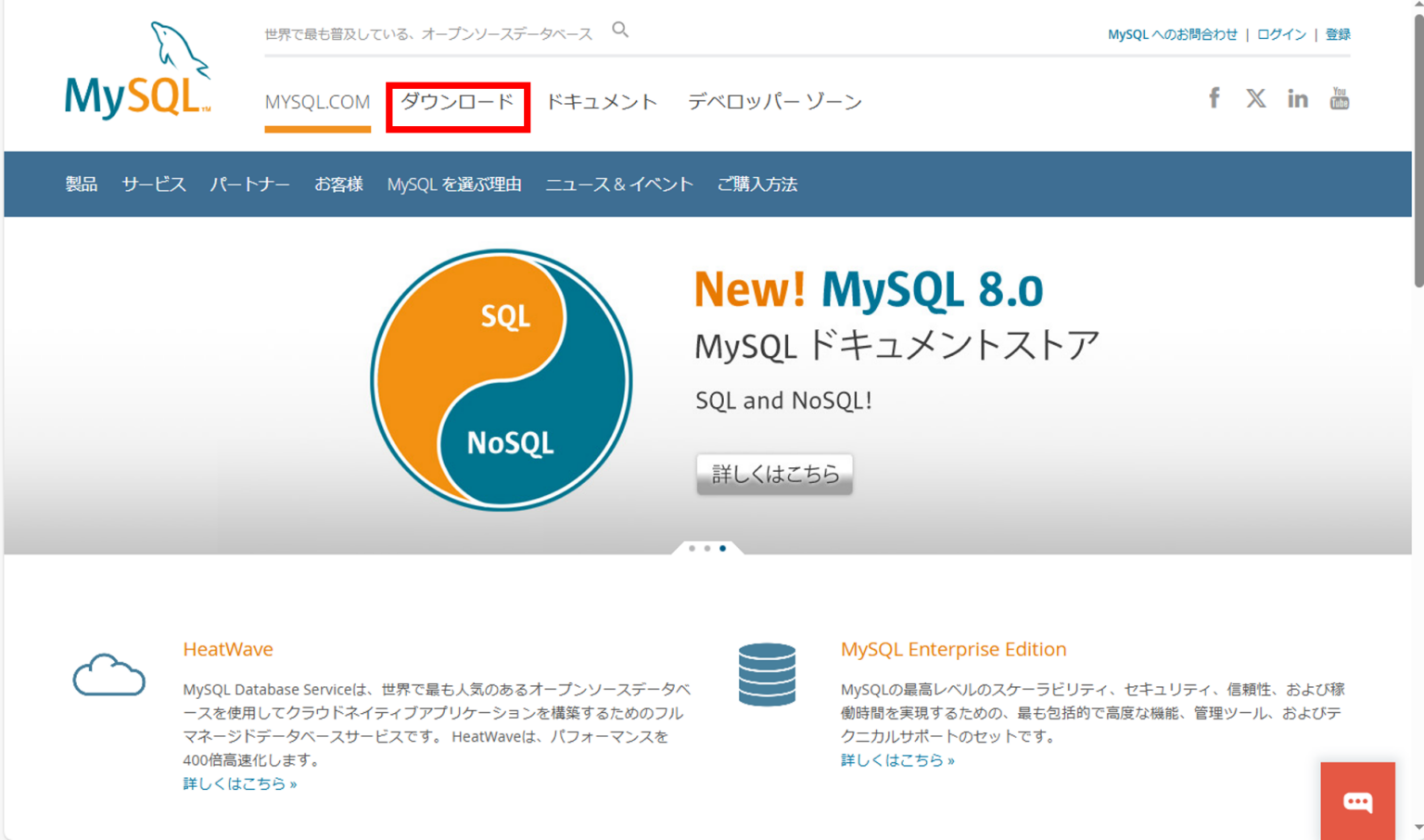The height and width of the screenshot is (840, 1424).
Task: Click the Enterprise Edition database stack icon
Action: (767, 675)
